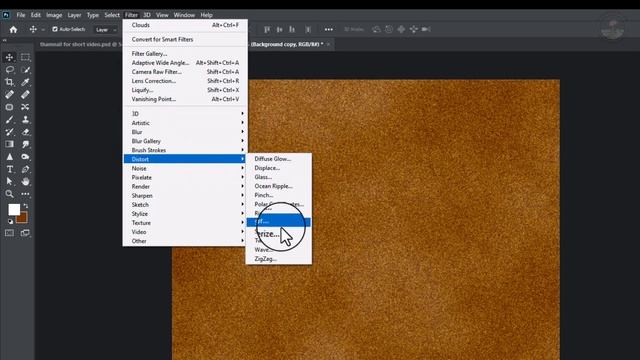
Task: Open the Edit menu
Action: coord(36,15)
